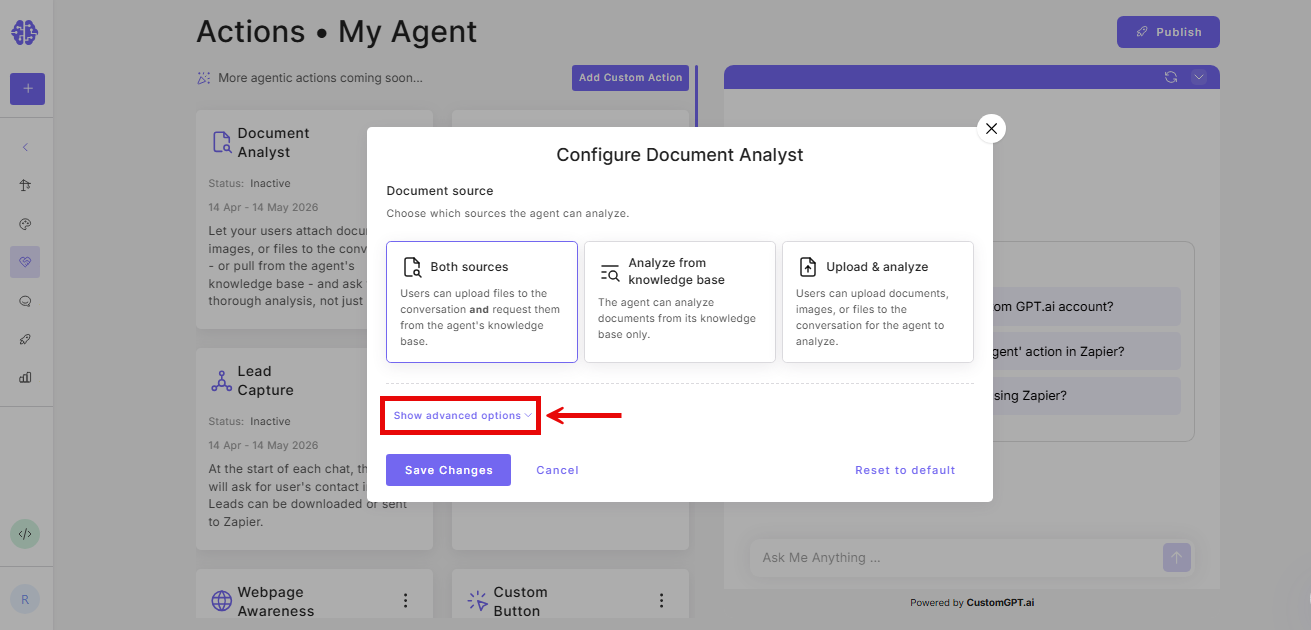The height and width of the screenshot is (630, 1311).
Task: Select the Both sources option card
Action: (x=482, y=302)
